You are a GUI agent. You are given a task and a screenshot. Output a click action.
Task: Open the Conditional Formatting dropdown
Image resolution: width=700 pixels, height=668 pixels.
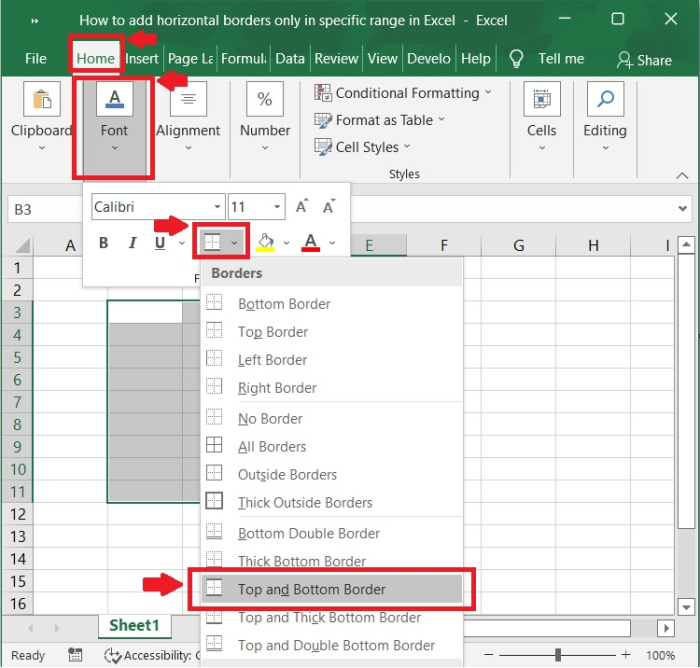coord(403,93)
